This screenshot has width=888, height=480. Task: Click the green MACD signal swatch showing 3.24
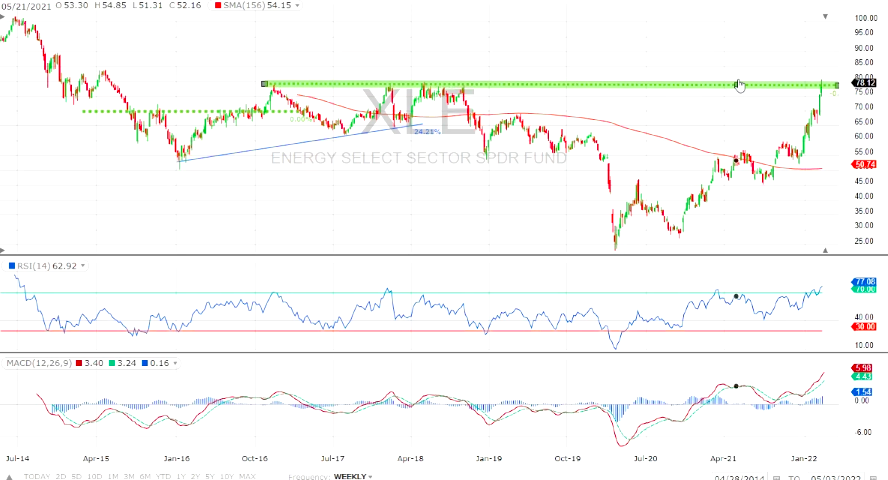point(112,363)
